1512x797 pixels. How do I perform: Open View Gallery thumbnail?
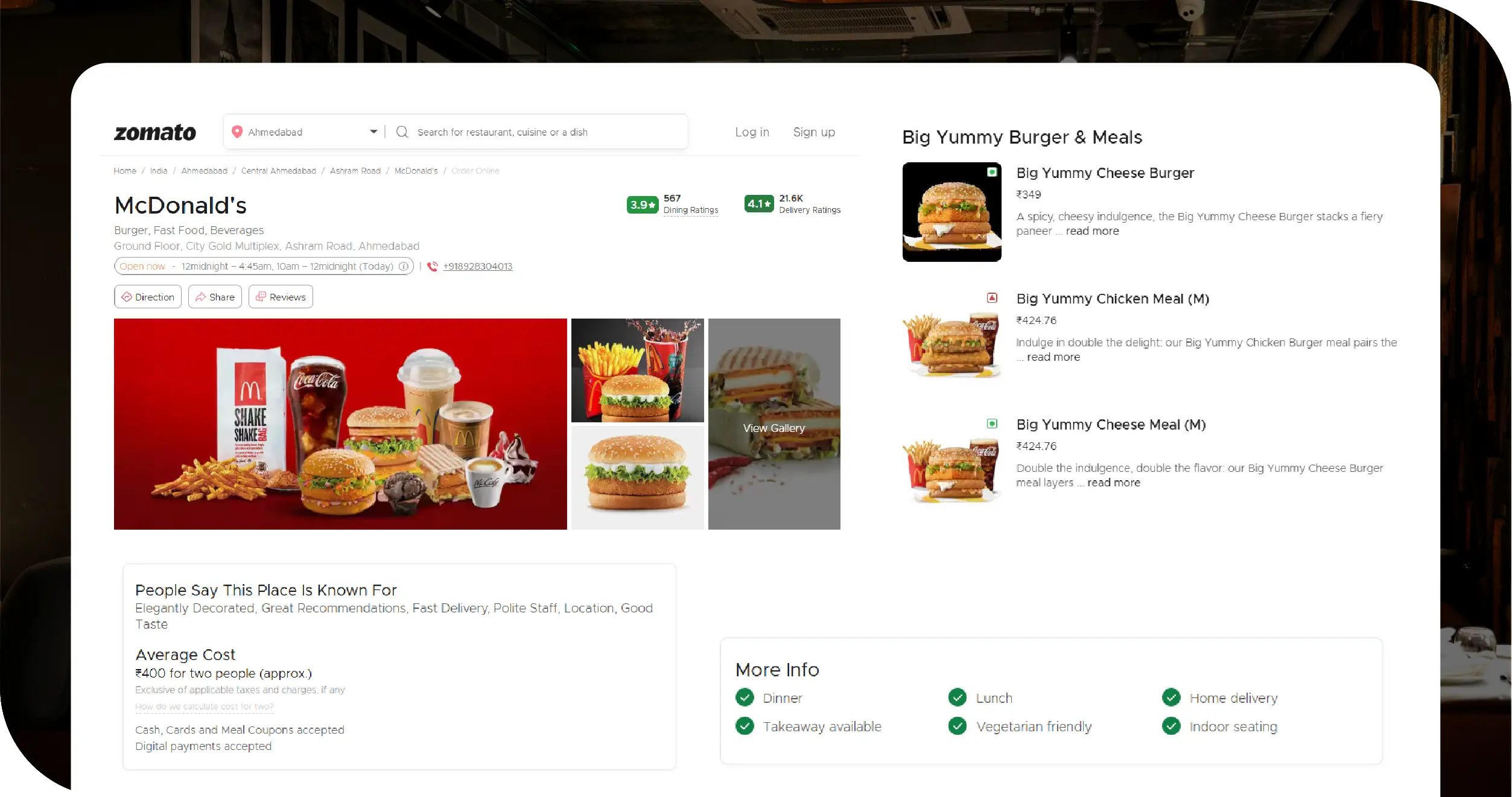pyautogui.click(x=774, y=428)
